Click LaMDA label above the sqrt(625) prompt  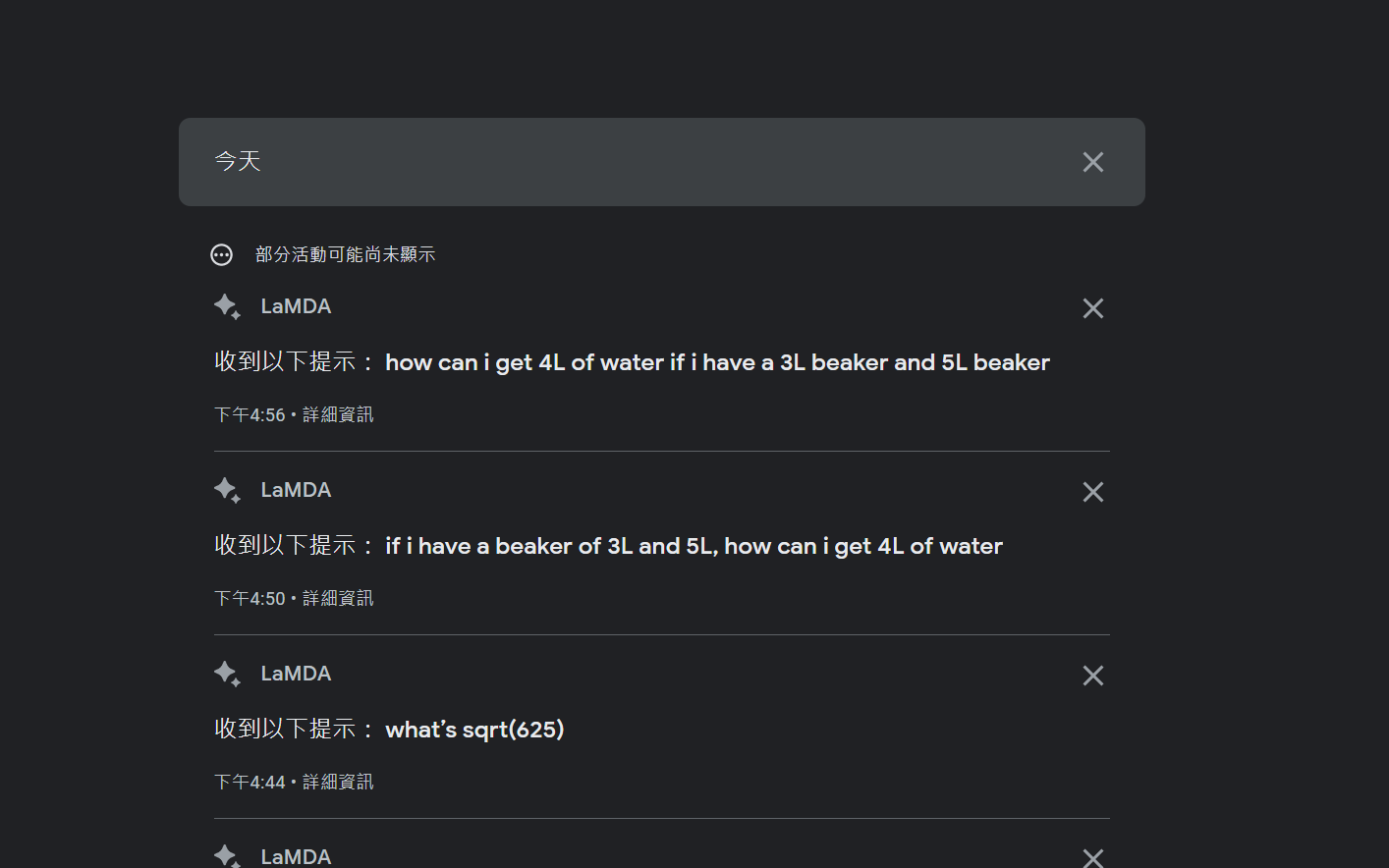pyautogui.click(x=296, y=674)
